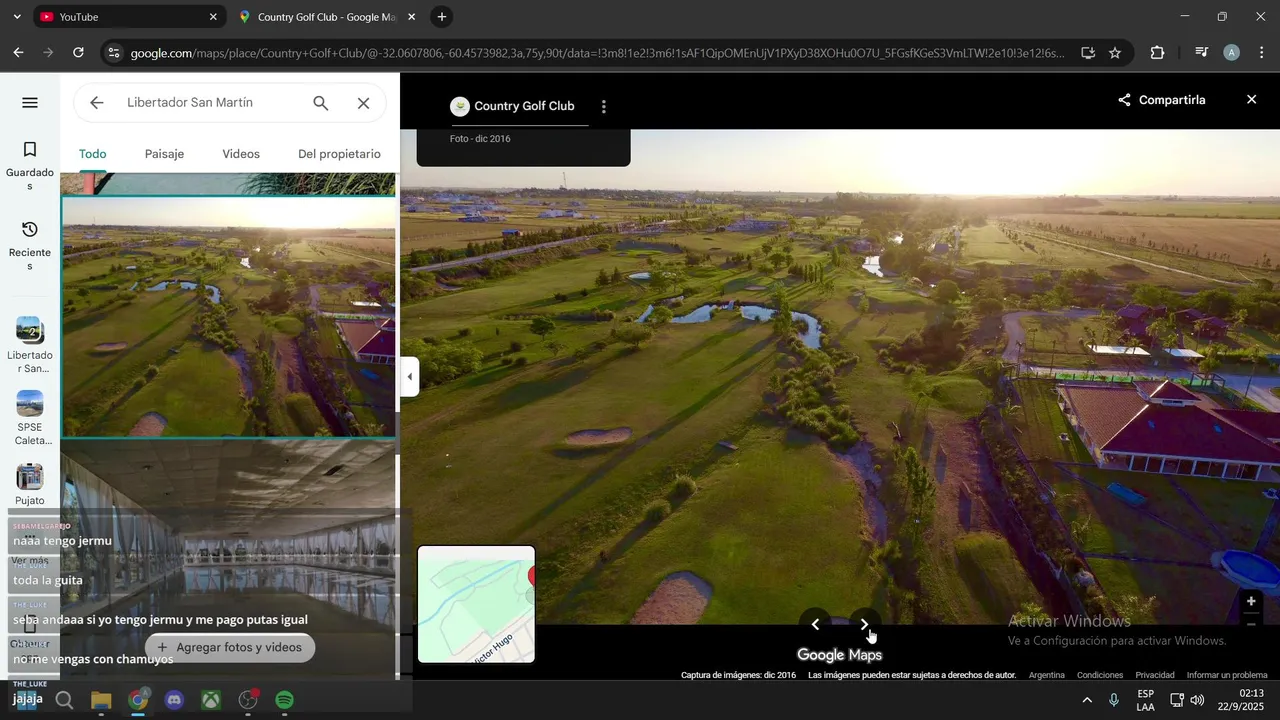Viewport: 1280px width, 720px height.
Task: Open OBS Studio from taskbar
Action: click(248, 700)
